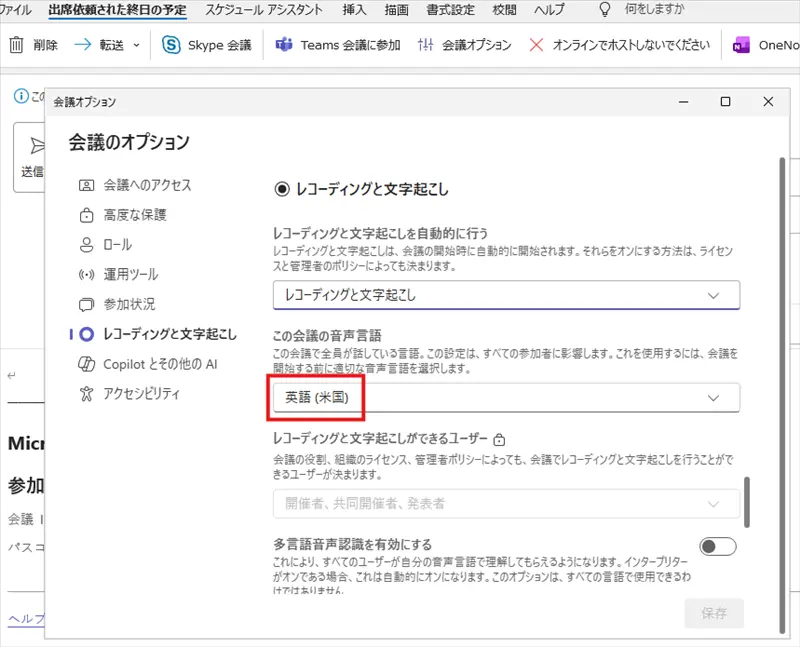The height and width of the screenshot is (647, 800).
Task: Select the アクセシビリティ figure icon
Action: [x=86, y=393]
